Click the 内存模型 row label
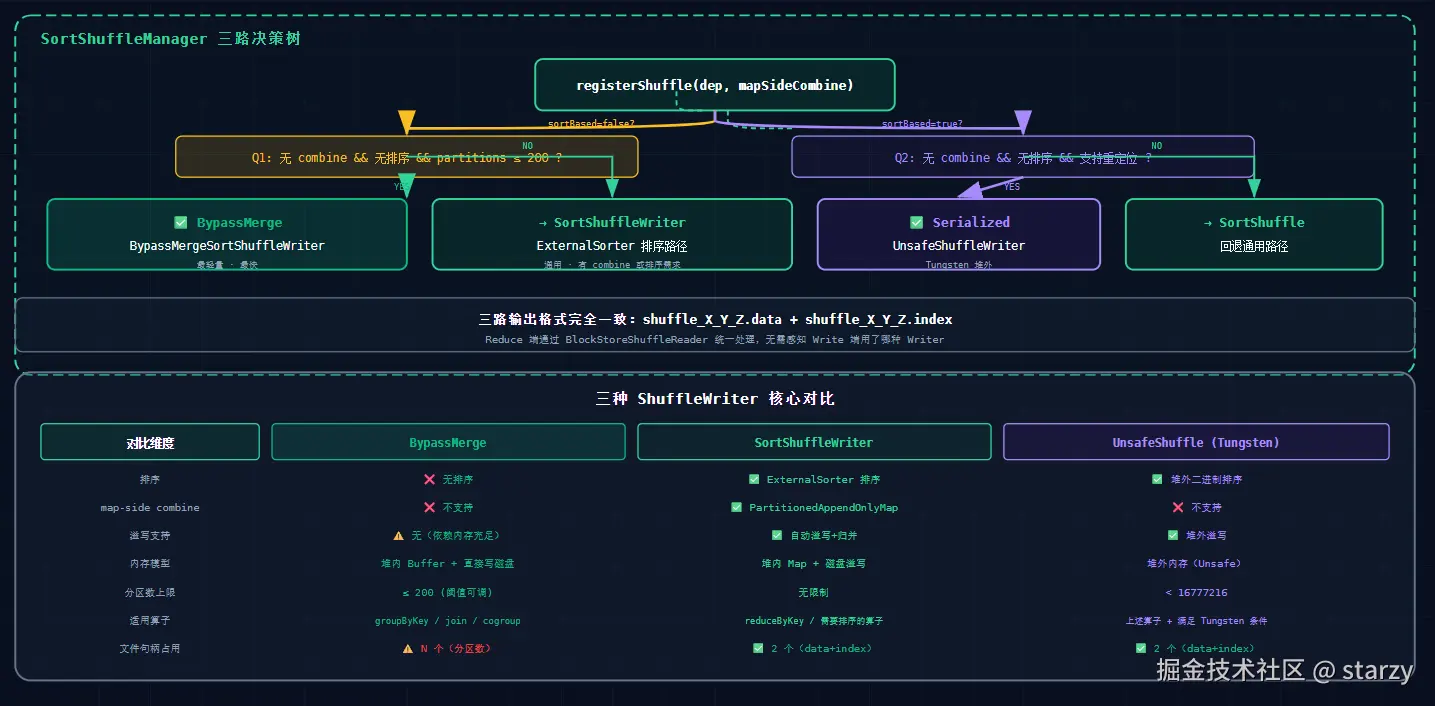 [150, 564]
